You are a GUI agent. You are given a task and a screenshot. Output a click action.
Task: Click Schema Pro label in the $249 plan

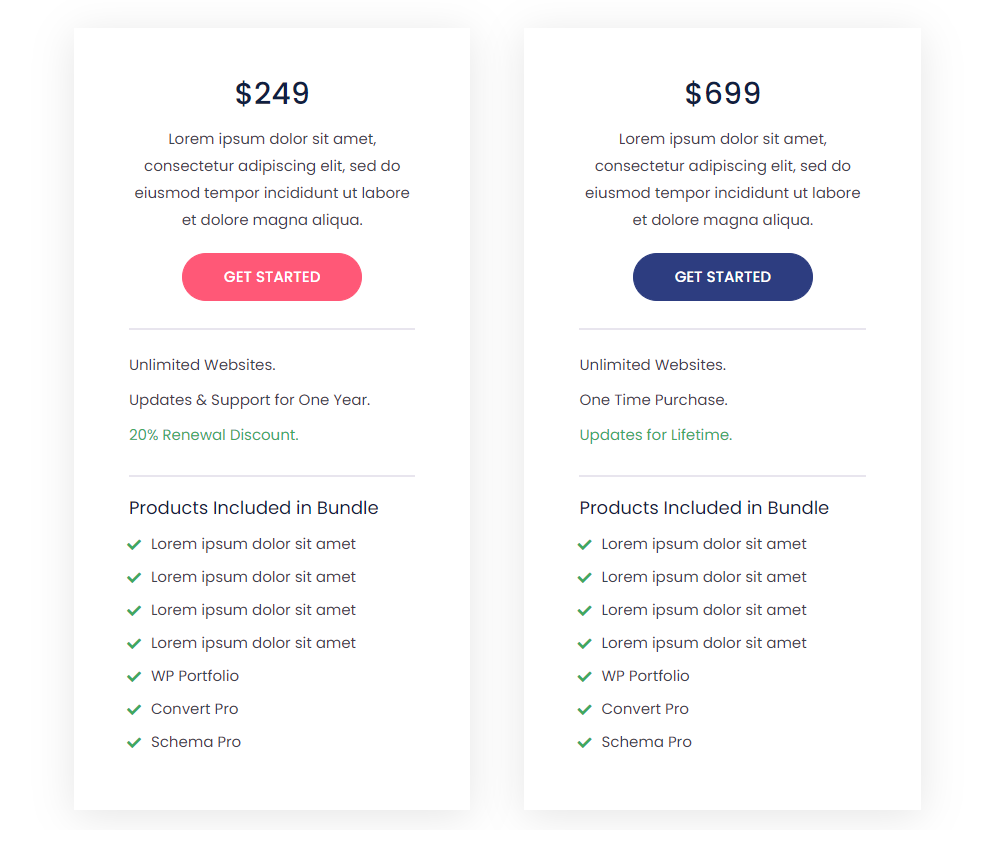[196, 742]
